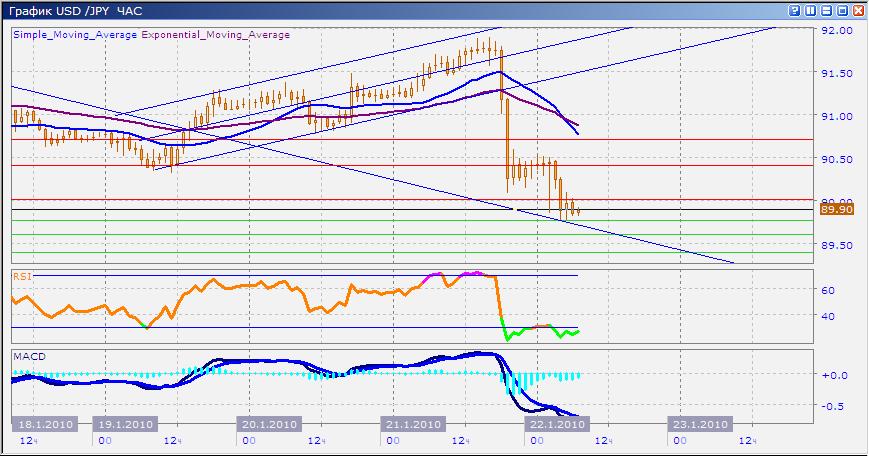The image size is (869, 456).
Task: Click the 23.1.2010 date marker
Action: pos(700,424)
